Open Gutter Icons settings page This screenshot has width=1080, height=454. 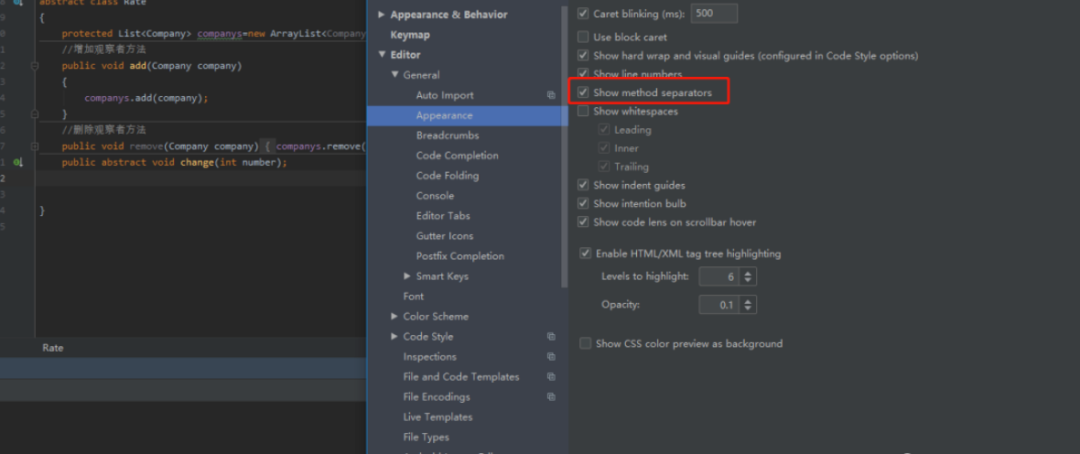(x=445, y=236)
